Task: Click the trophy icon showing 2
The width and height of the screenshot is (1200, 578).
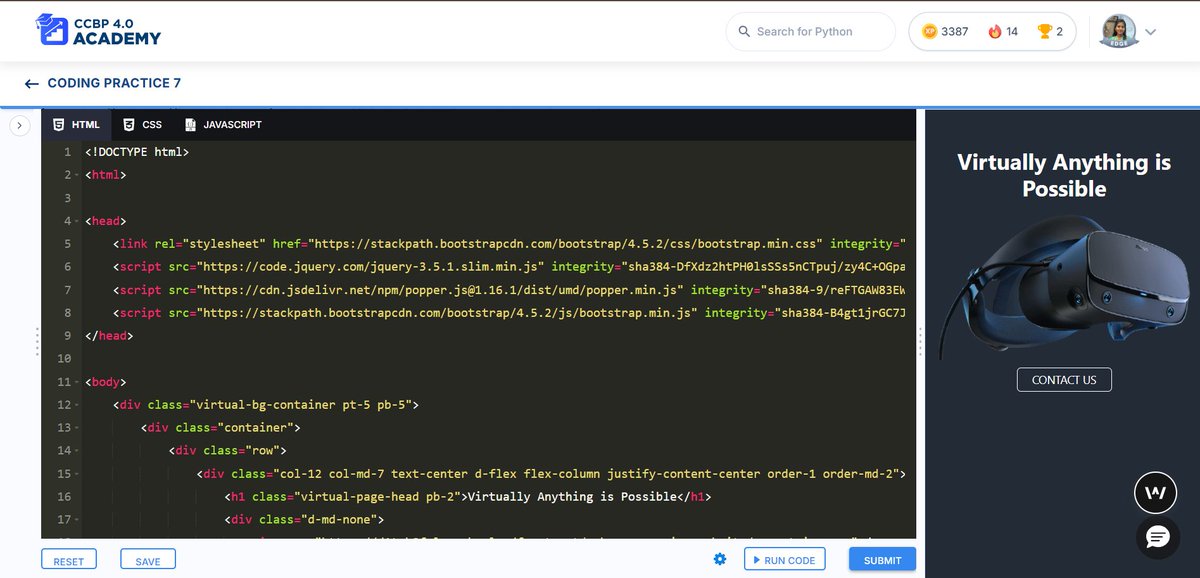Action: coord(1045,31)
